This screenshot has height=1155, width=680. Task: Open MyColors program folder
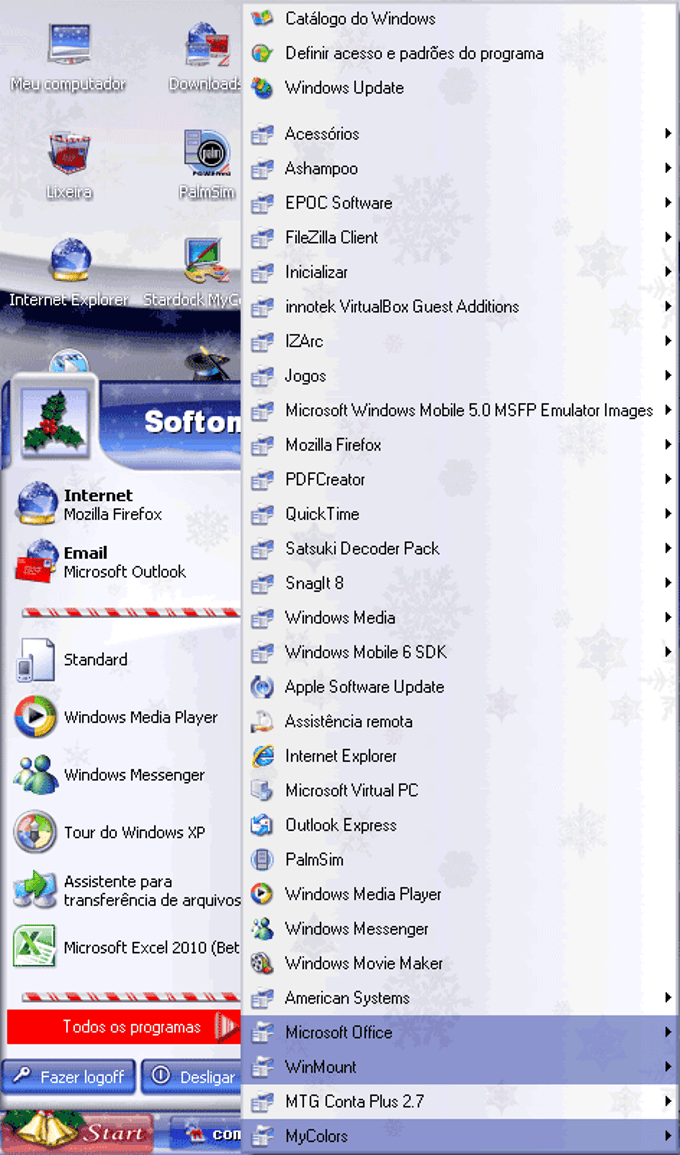pos(460,1136)
